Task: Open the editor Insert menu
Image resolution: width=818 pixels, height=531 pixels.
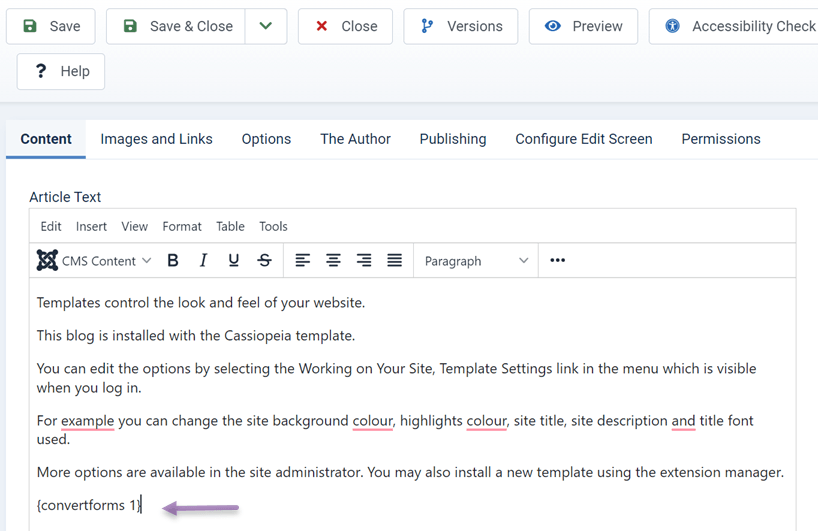Action: [91, 226]
